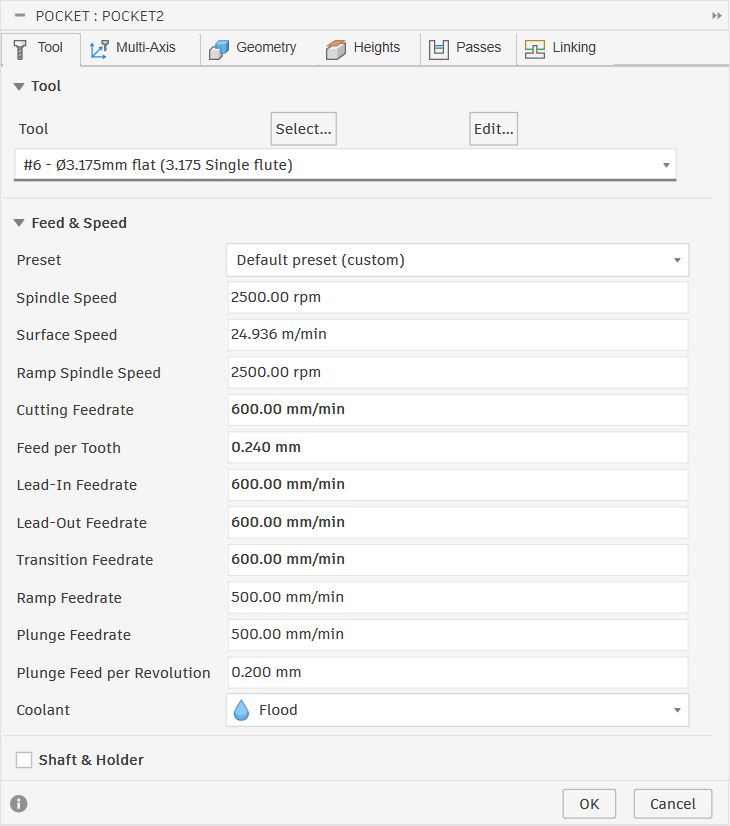This screenshot has height=826, width=730.
Task: Click the Spindle Speed field
Action: click(458, 297)
